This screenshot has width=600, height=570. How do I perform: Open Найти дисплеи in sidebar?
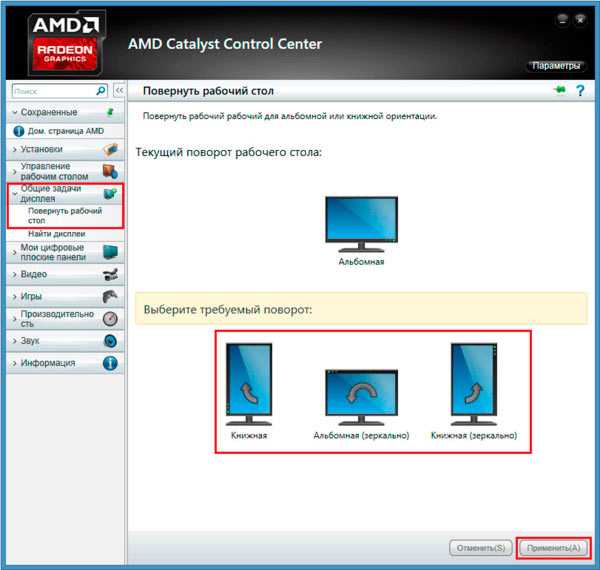pos(56,233)
